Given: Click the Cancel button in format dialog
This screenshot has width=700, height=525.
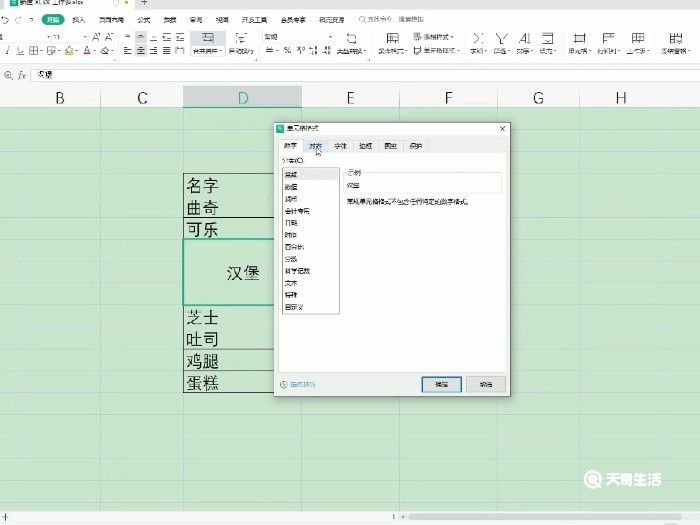Looking at the screenshot, I should tap(486, 384).
